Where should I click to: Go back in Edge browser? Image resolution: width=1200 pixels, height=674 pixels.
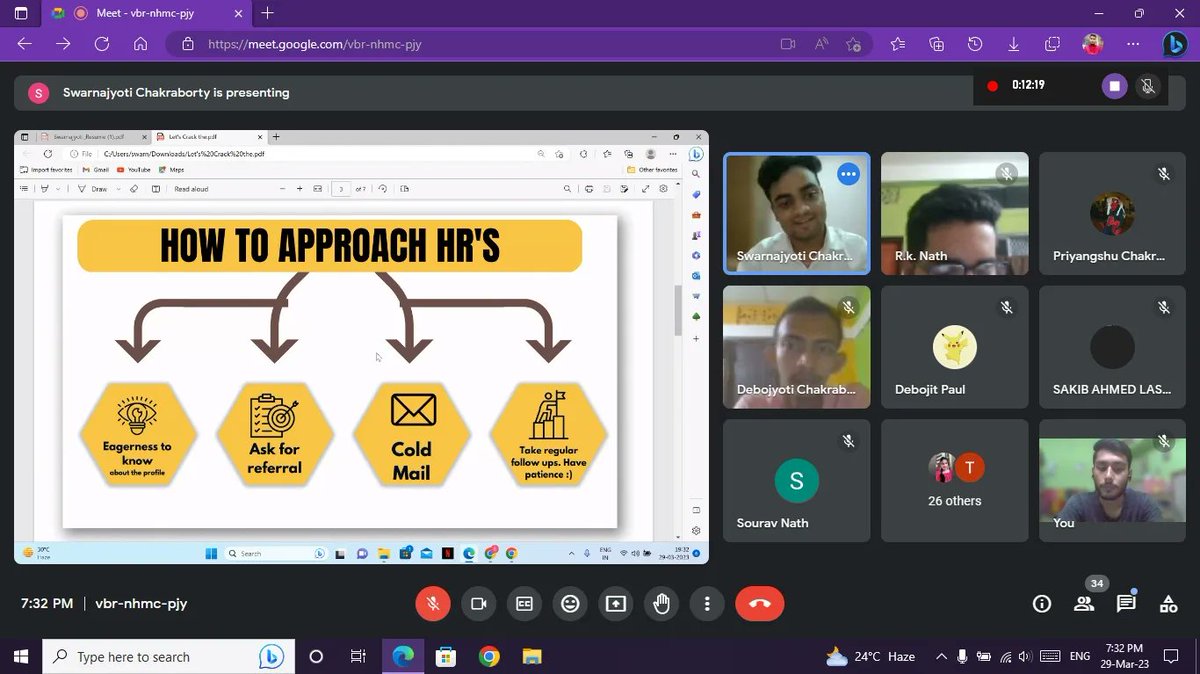[25, 44]
